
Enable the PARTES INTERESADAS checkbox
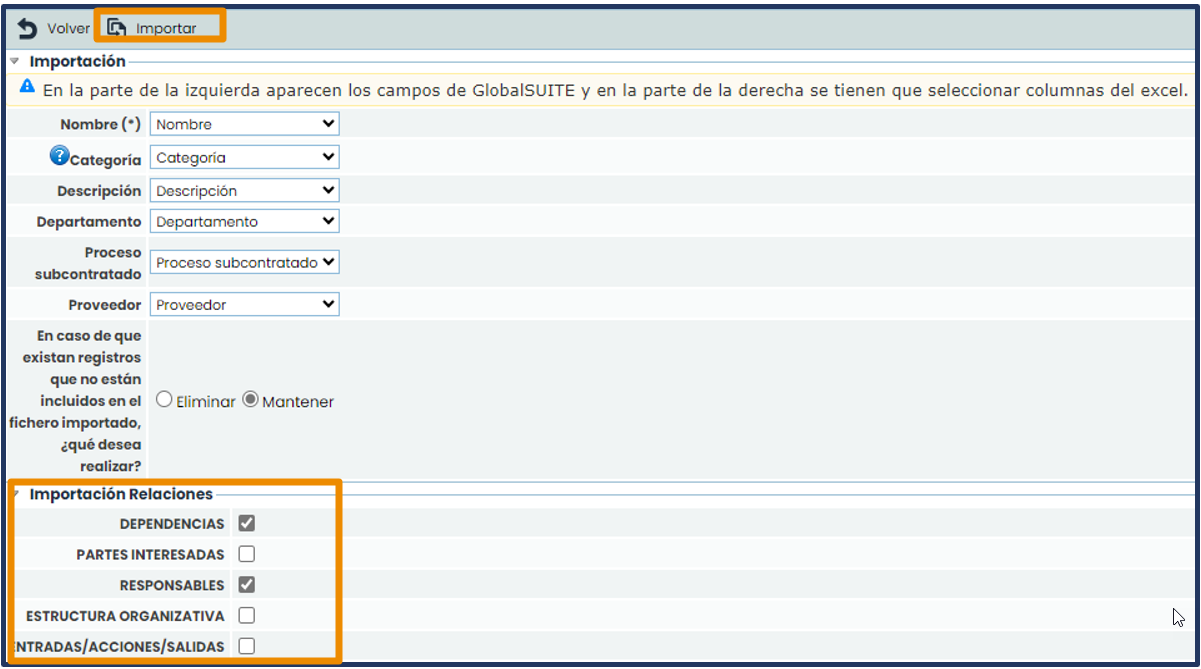click(246, 554)
